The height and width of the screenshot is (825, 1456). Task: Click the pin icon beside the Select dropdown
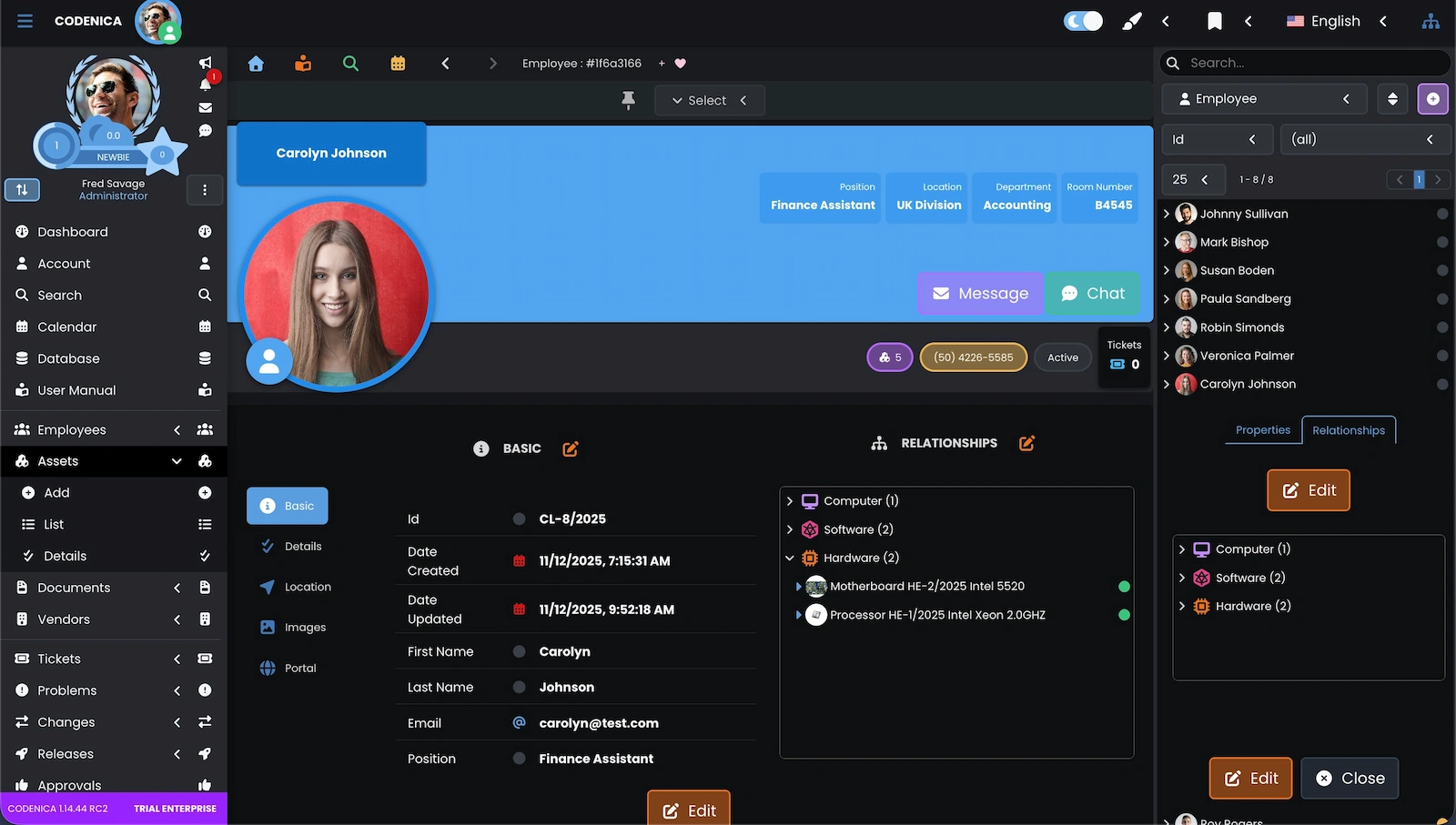(x=628, y=100)
